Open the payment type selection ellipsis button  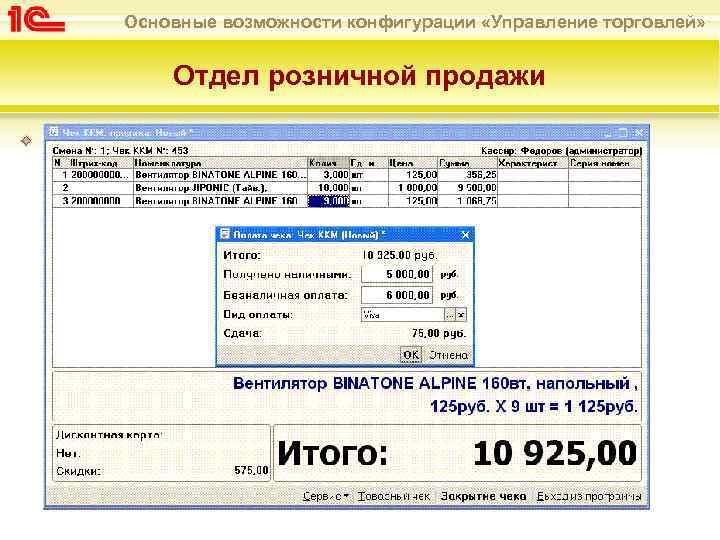click(x=450, y=315)
